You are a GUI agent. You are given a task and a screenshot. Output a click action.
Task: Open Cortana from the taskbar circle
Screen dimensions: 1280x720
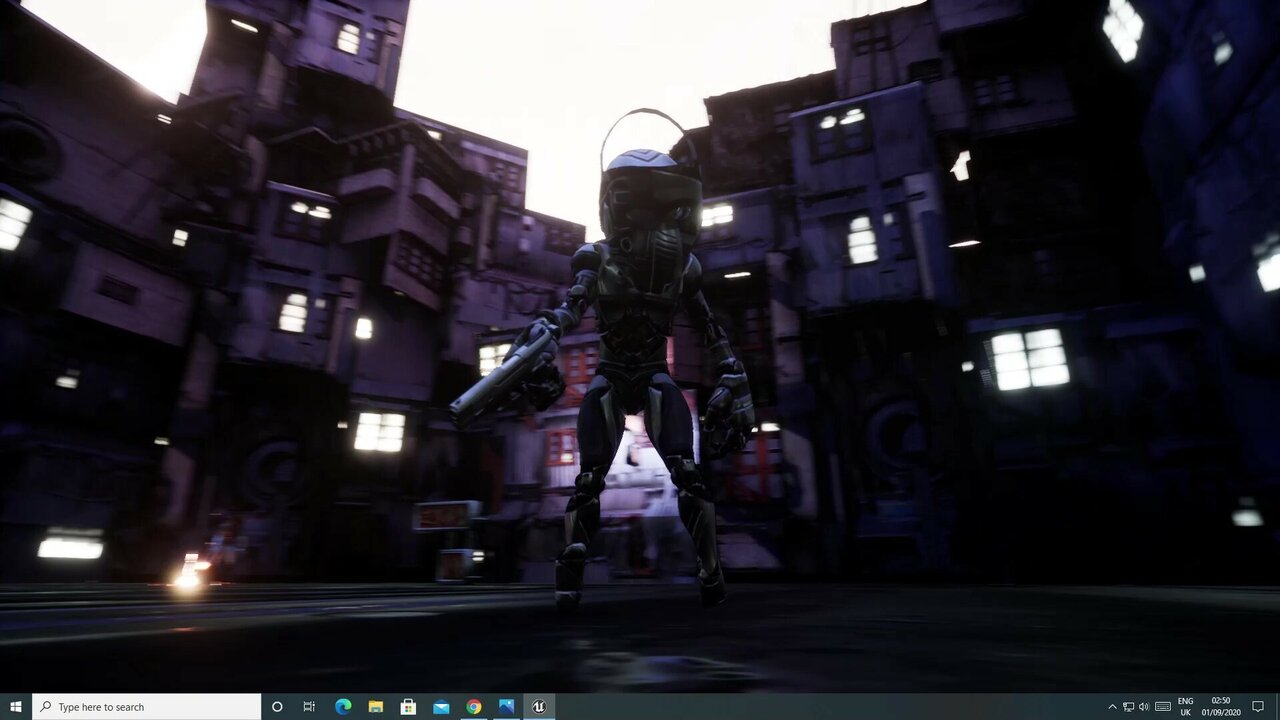[277, 706]
